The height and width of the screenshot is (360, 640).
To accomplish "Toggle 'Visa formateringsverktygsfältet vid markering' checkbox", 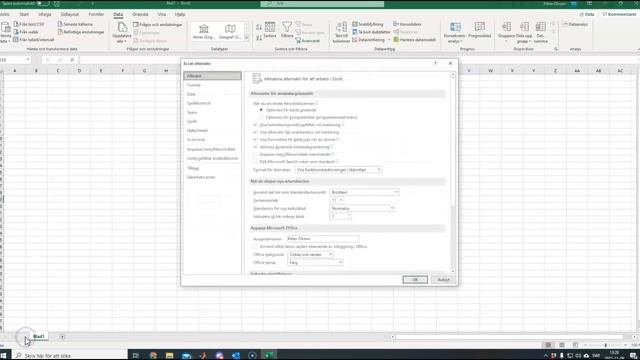I will (256, 125).
